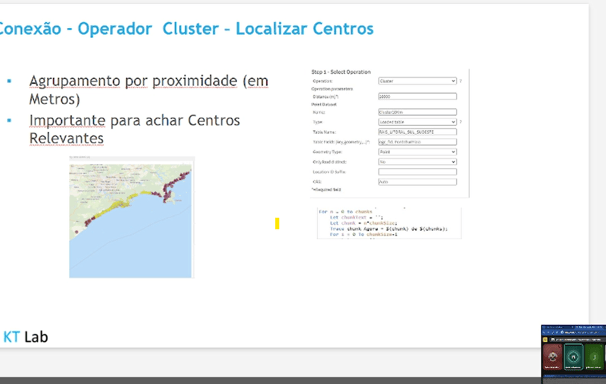Click the code snippet image below the form
Screen dimensions: 606x384
(x=389, y=223)
